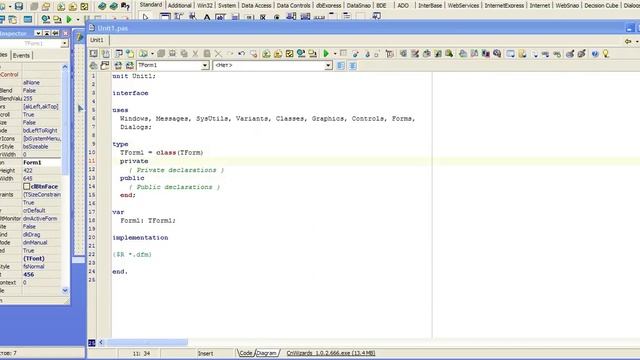Click the second alignment icon right of method dropdown
The height and width of the screenshot is (360, 640).
(x=353, y=65)
